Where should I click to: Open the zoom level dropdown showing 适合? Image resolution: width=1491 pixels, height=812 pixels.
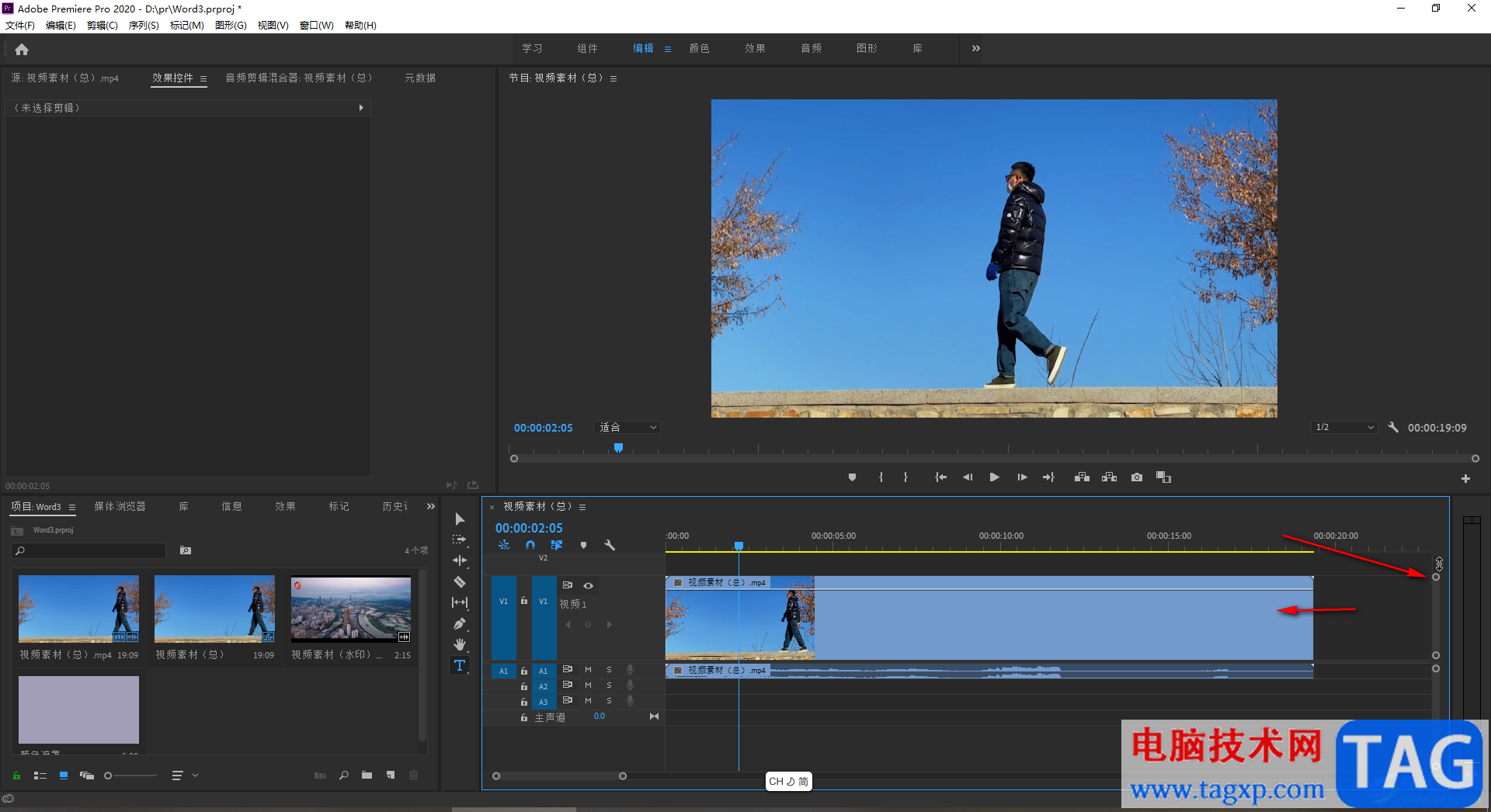(627, 428)
